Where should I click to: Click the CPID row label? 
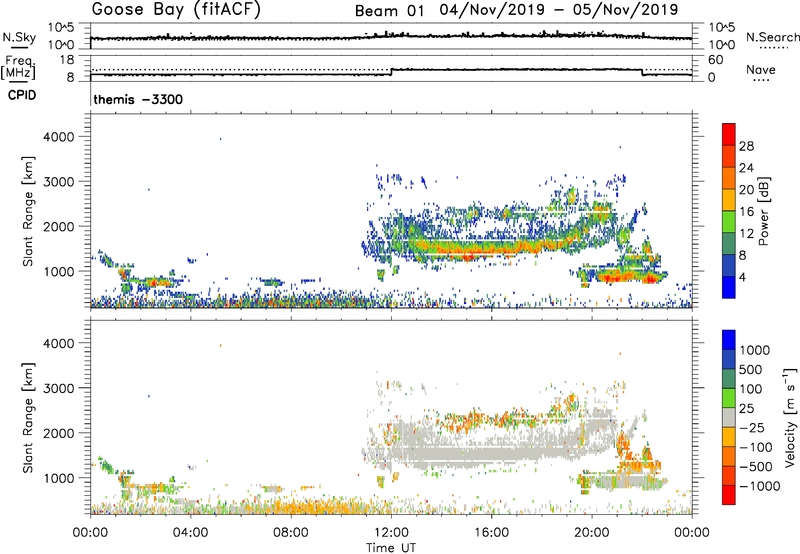click(22, 95)
